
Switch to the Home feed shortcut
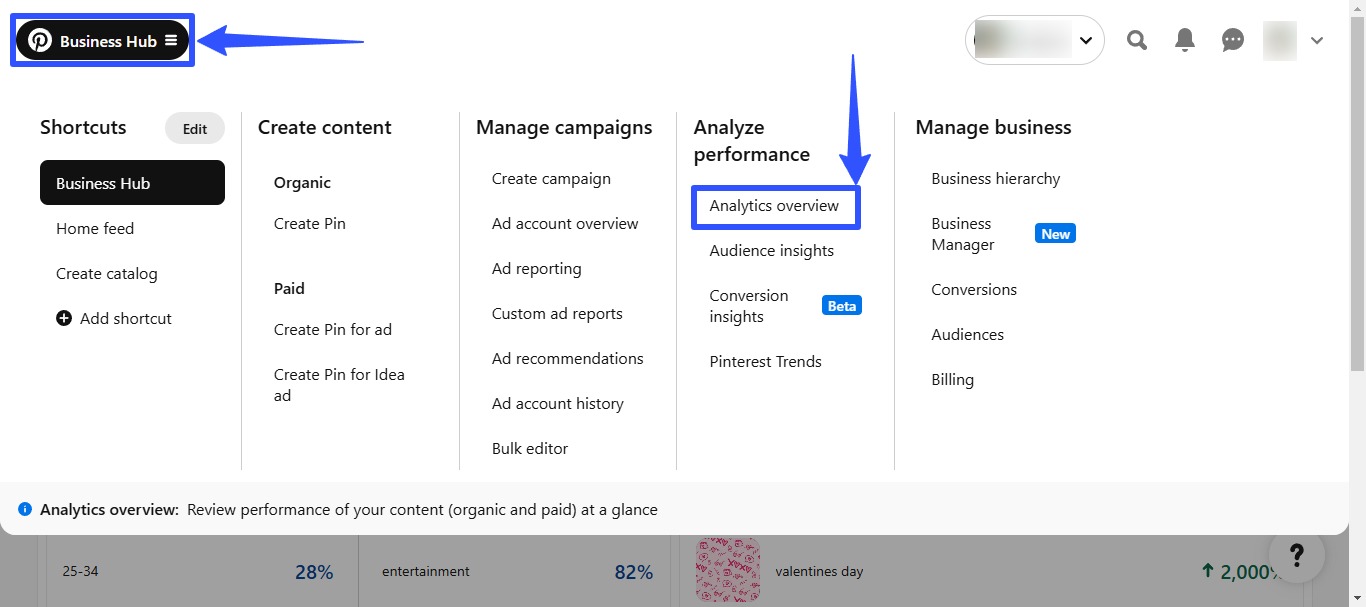[95, 228]
